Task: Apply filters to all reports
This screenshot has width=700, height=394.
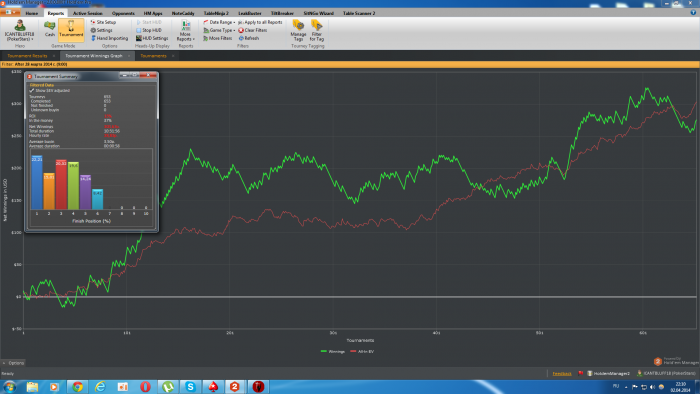Action: (260, 22)
